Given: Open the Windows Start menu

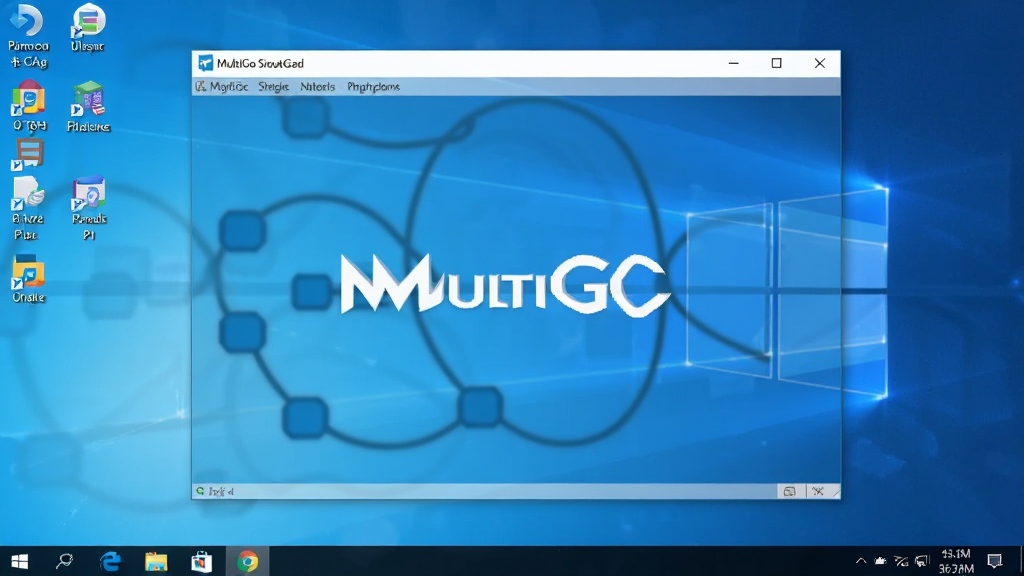Looking at the screenshot, I should (20, 562).
